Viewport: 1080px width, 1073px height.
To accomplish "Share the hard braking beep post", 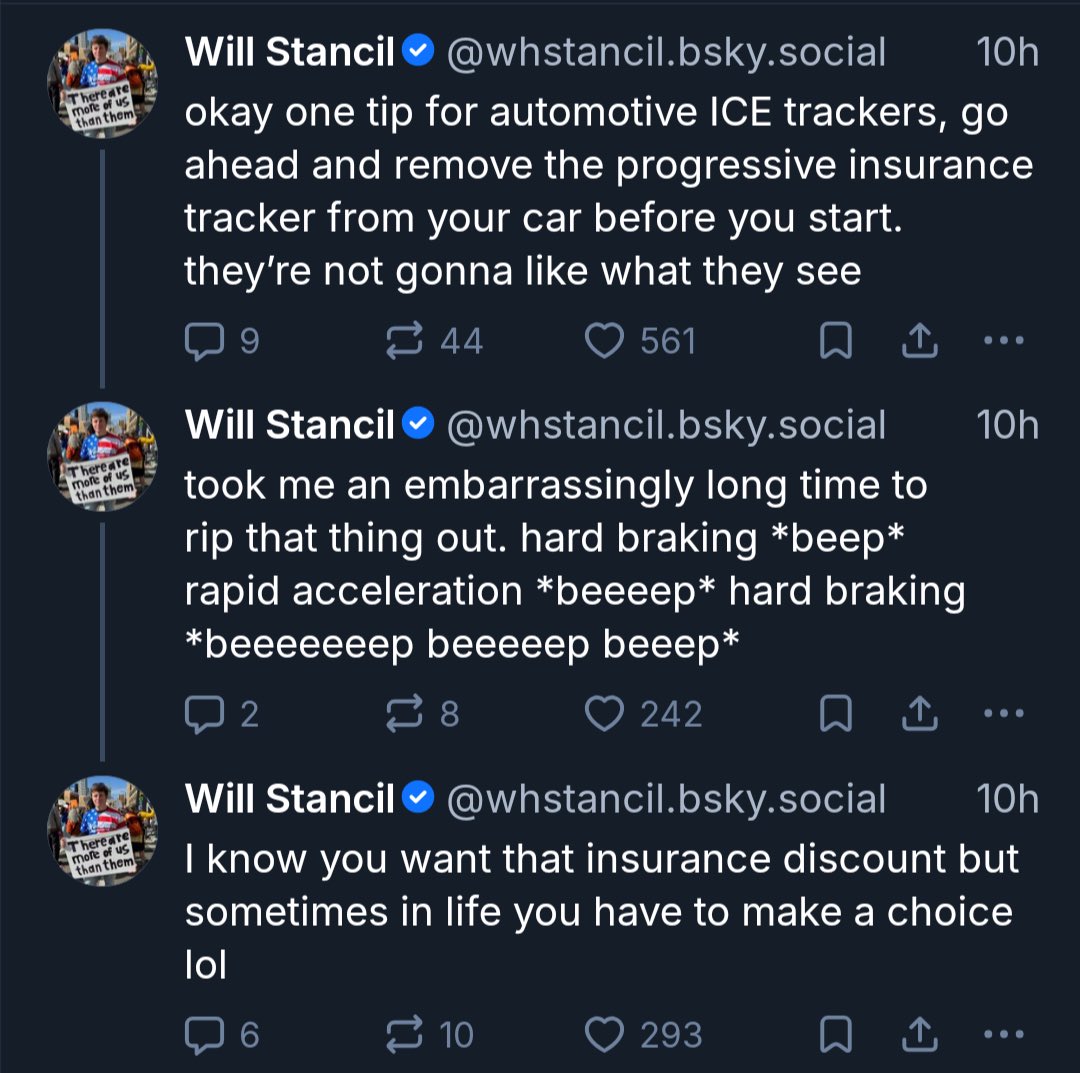I will tap(920, 713).
